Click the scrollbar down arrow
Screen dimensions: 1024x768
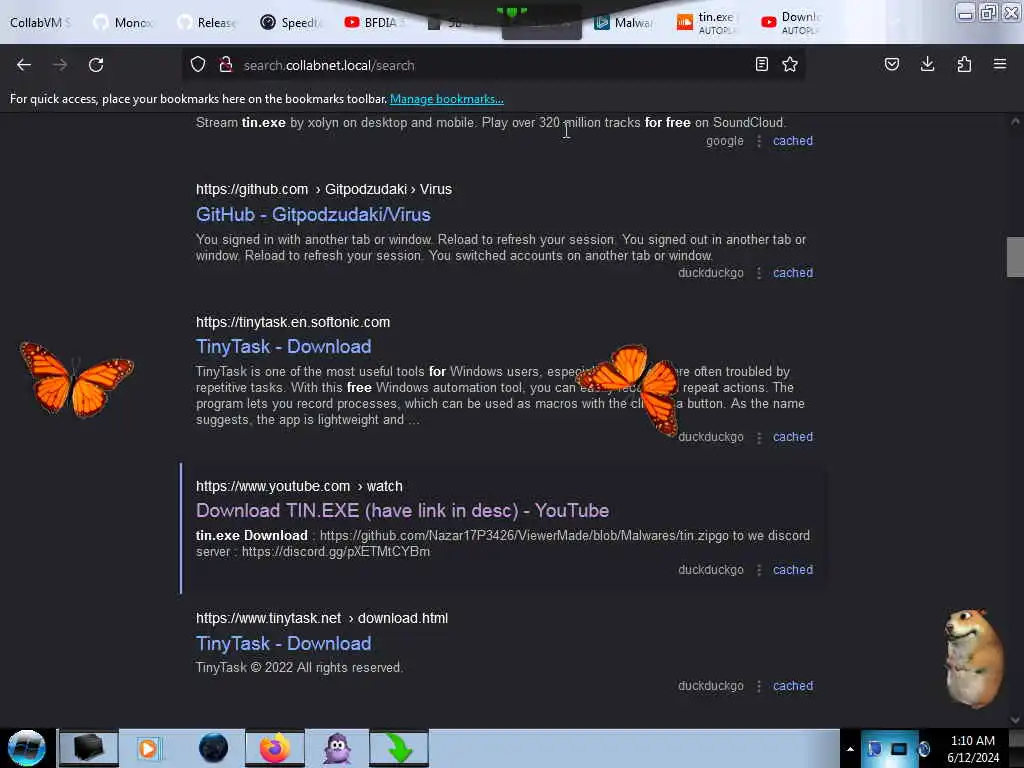pyautogui.click(x=1015, y=720)
